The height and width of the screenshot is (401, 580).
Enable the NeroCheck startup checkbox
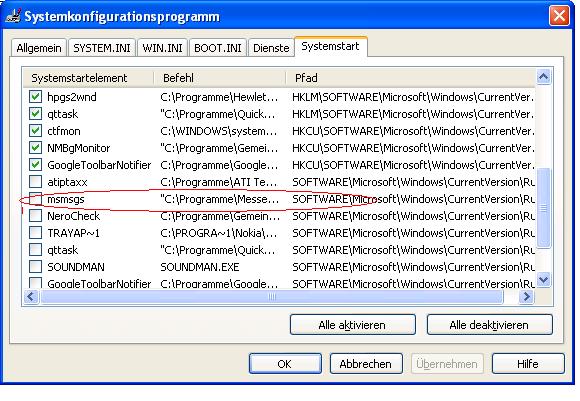36,216
